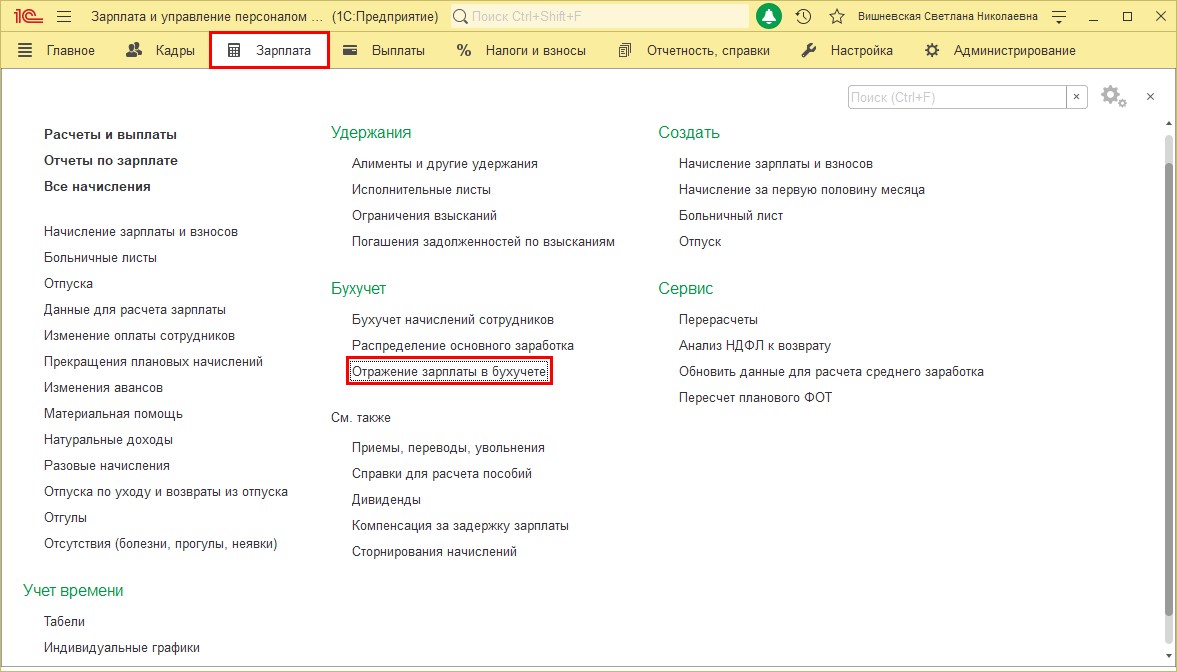Open service options dropdown beside user name
Screen dimensions: 1177x672
tap(1059, 17)
